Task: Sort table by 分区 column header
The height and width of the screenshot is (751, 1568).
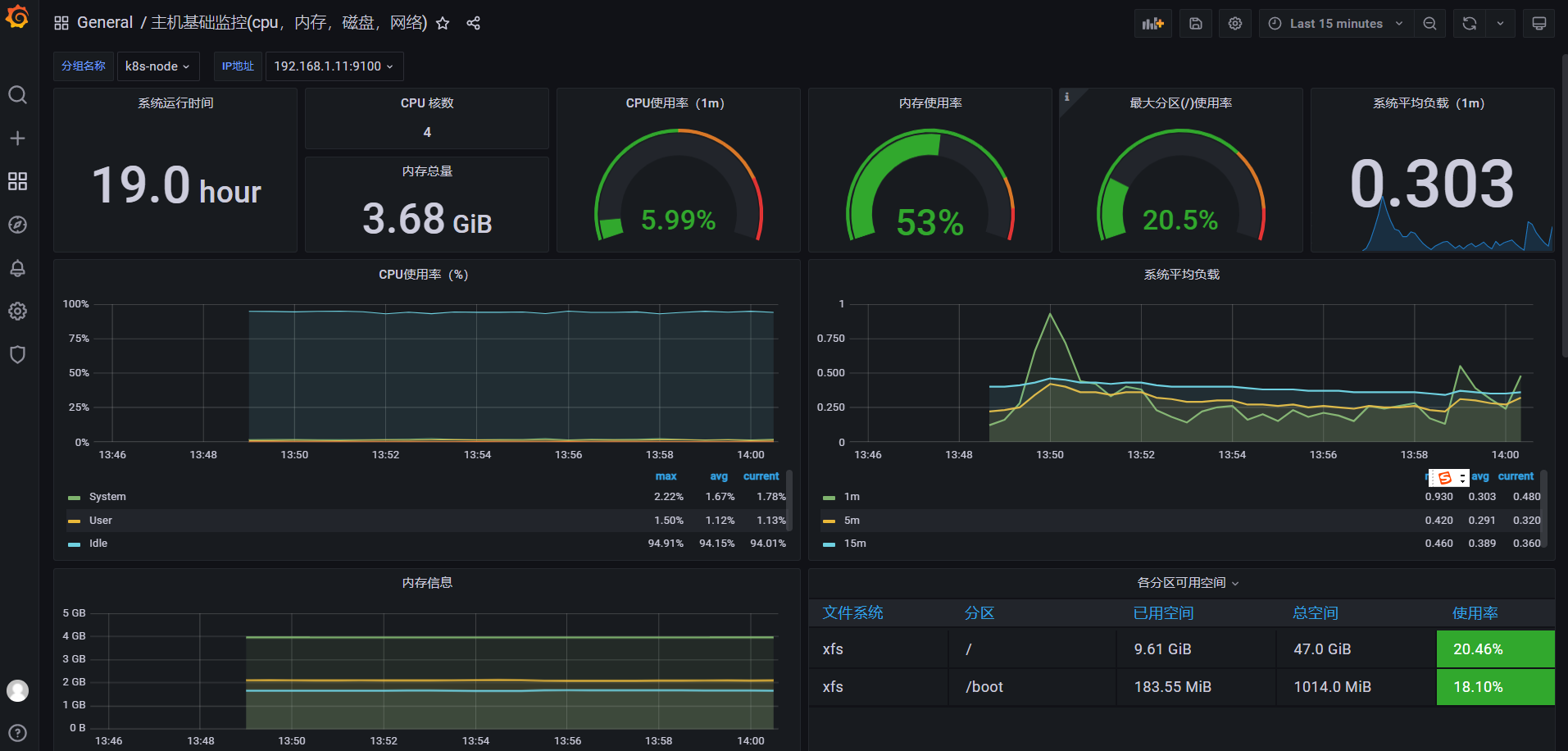Action: pos(979,613)
